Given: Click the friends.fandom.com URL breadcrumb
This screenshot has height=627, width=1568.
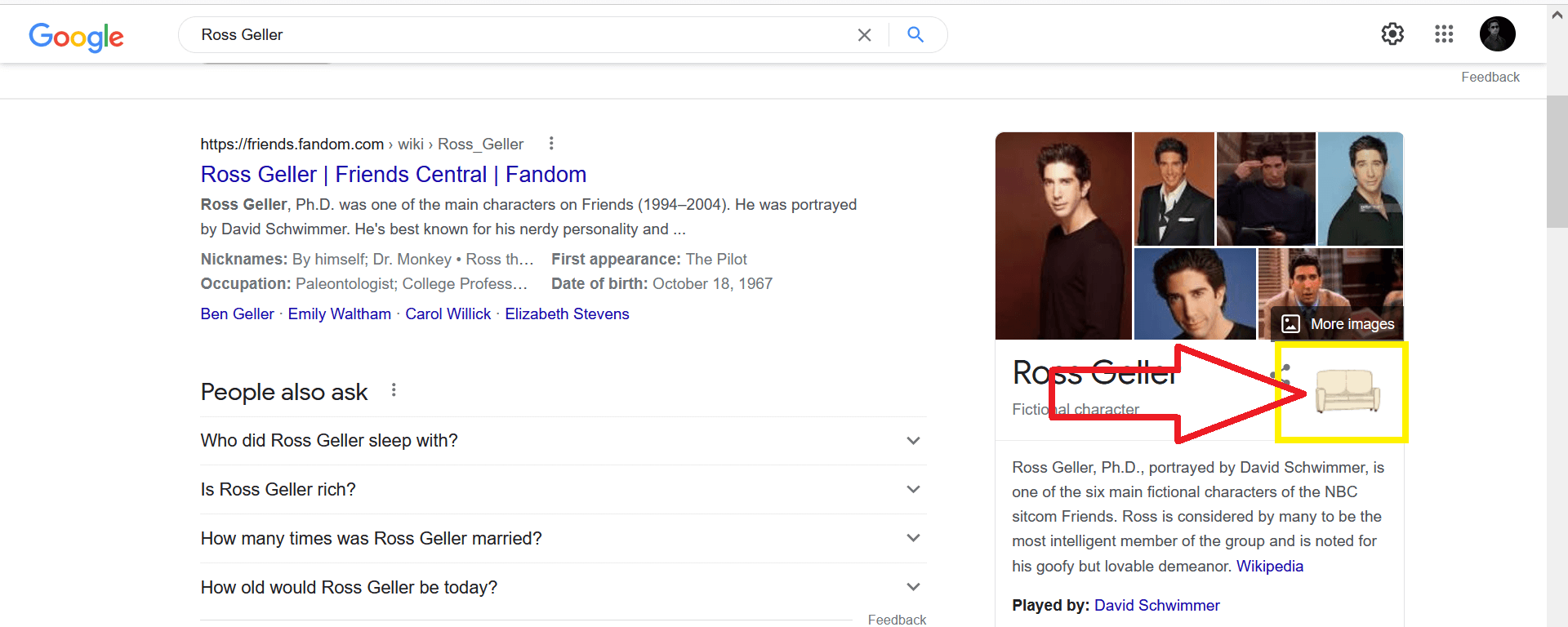Looking at the screenshot, I should coord(362,145).
